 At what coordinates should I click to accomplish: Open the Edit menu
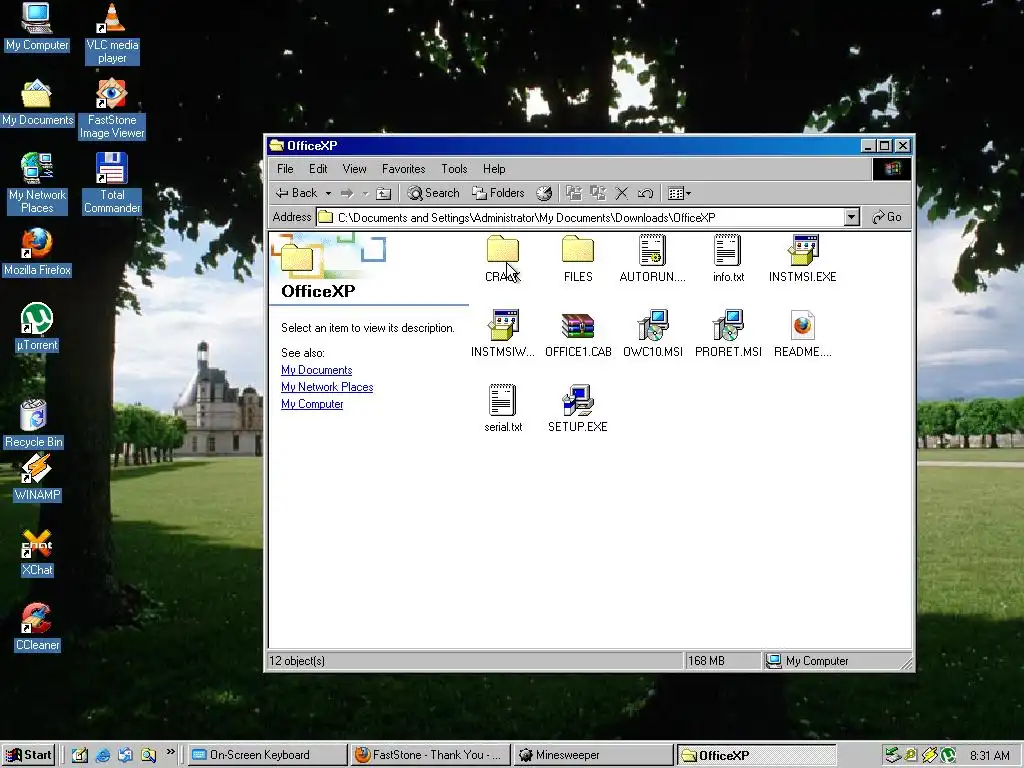pyautogui.click(x=318, y=169)
